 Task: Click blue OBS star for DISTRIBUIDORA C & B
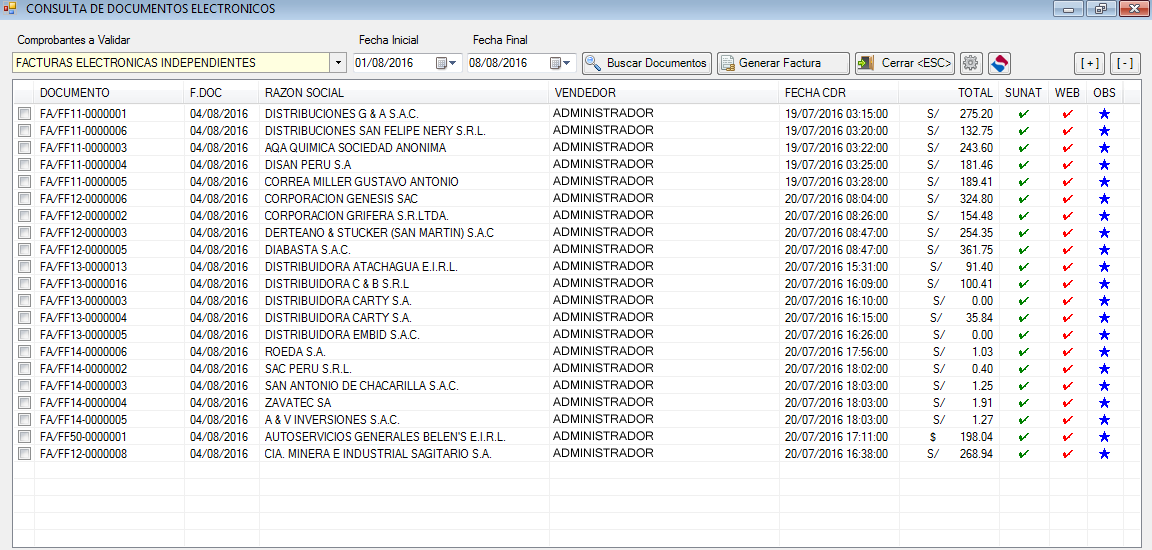pos(1104,283)
